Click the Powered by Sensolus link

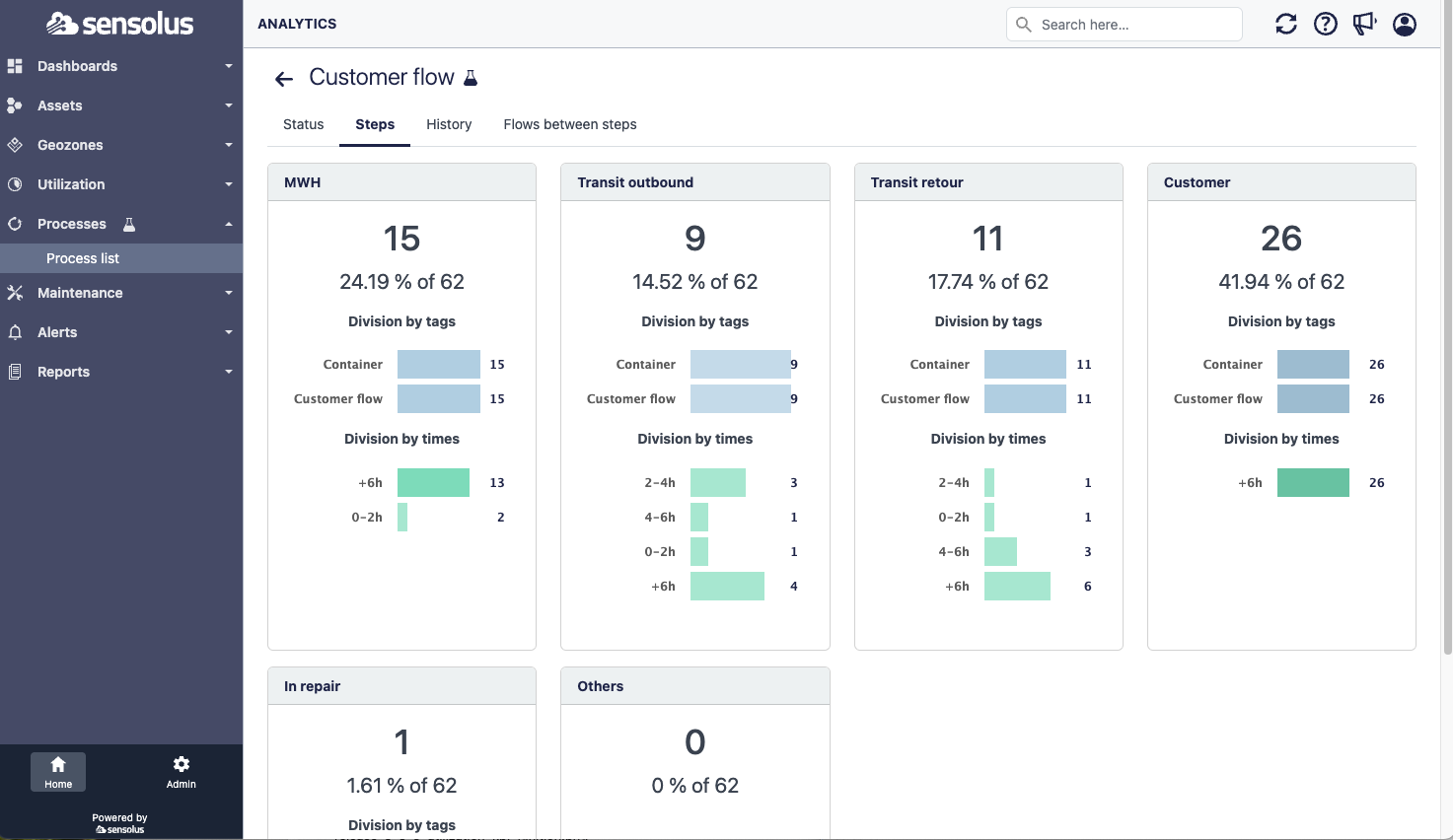click(x=119, y=823)
